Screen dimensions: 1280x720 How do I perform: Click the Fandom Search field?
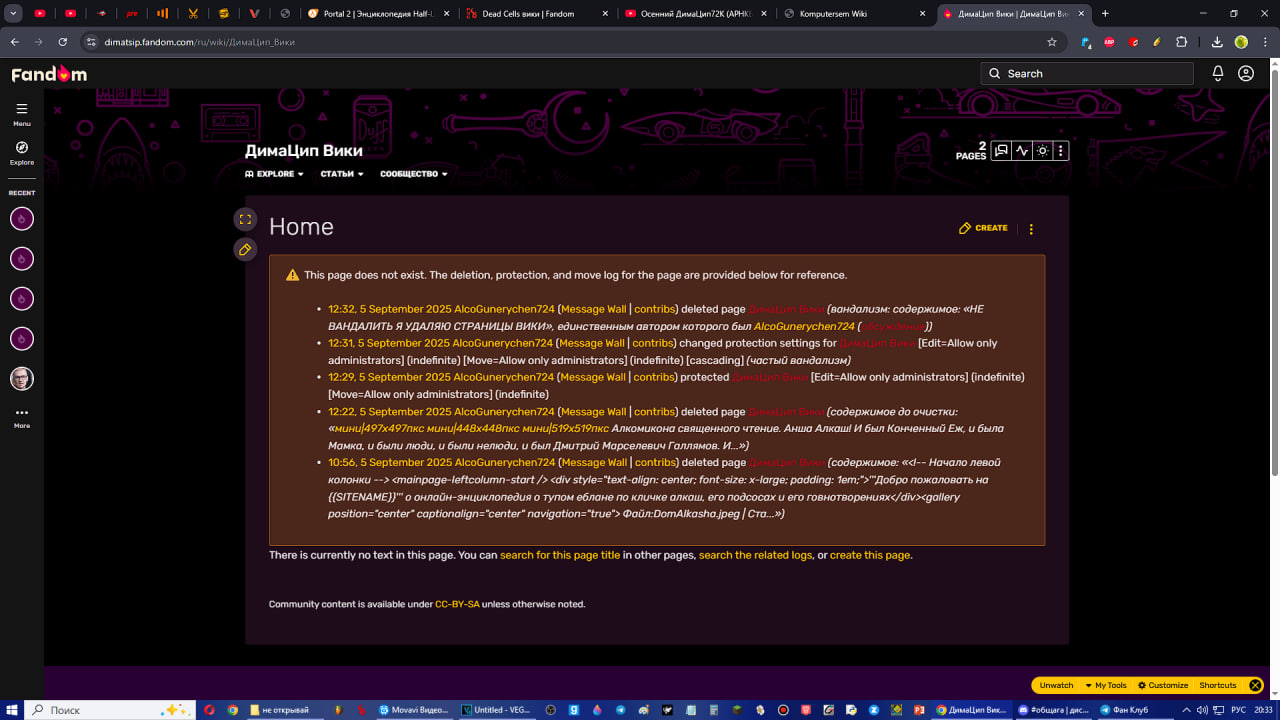tap(1087, 73)
